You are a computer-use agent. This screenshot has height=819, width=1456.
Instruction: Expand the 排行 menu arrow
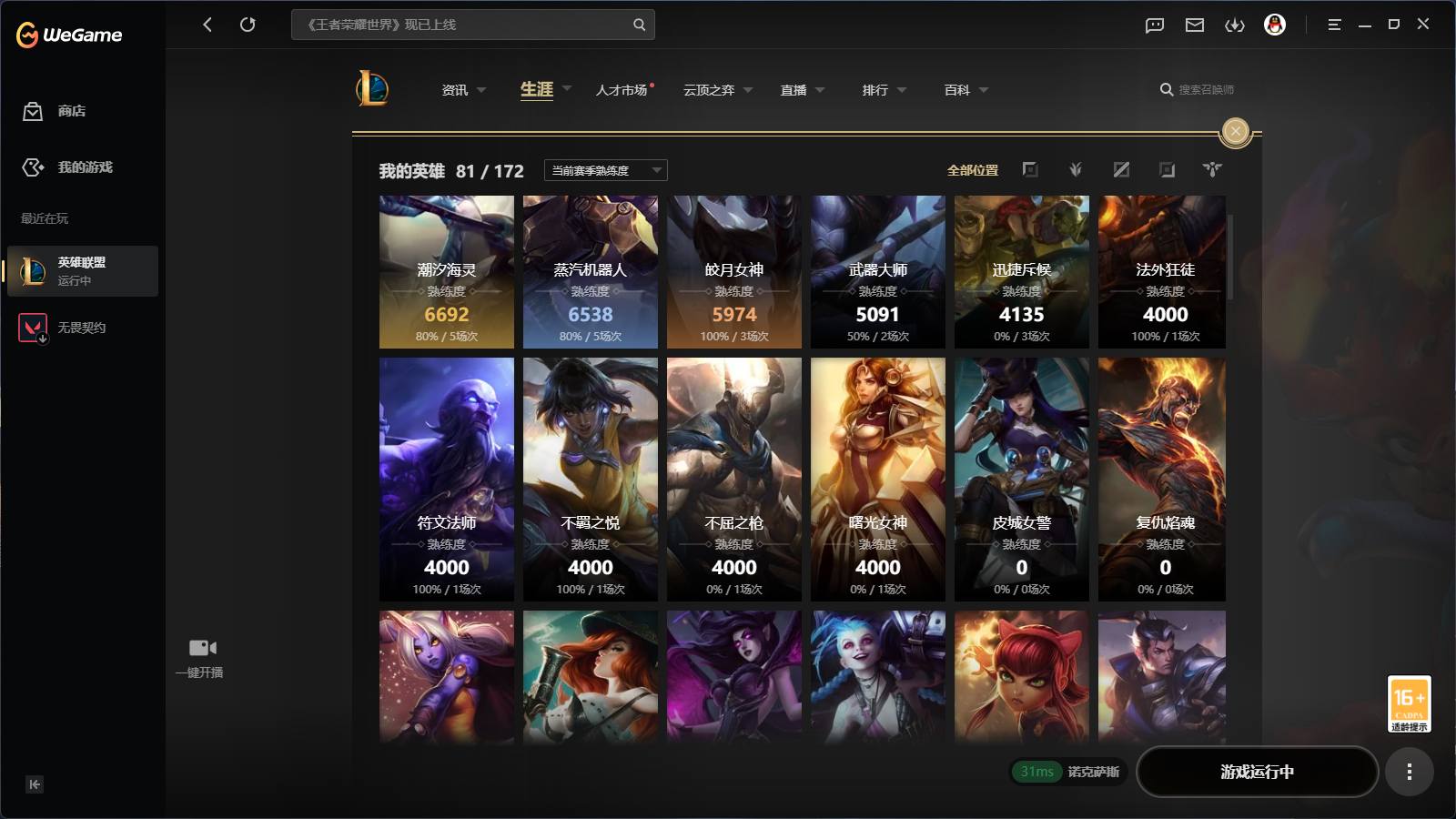click(x=902, y=90)
